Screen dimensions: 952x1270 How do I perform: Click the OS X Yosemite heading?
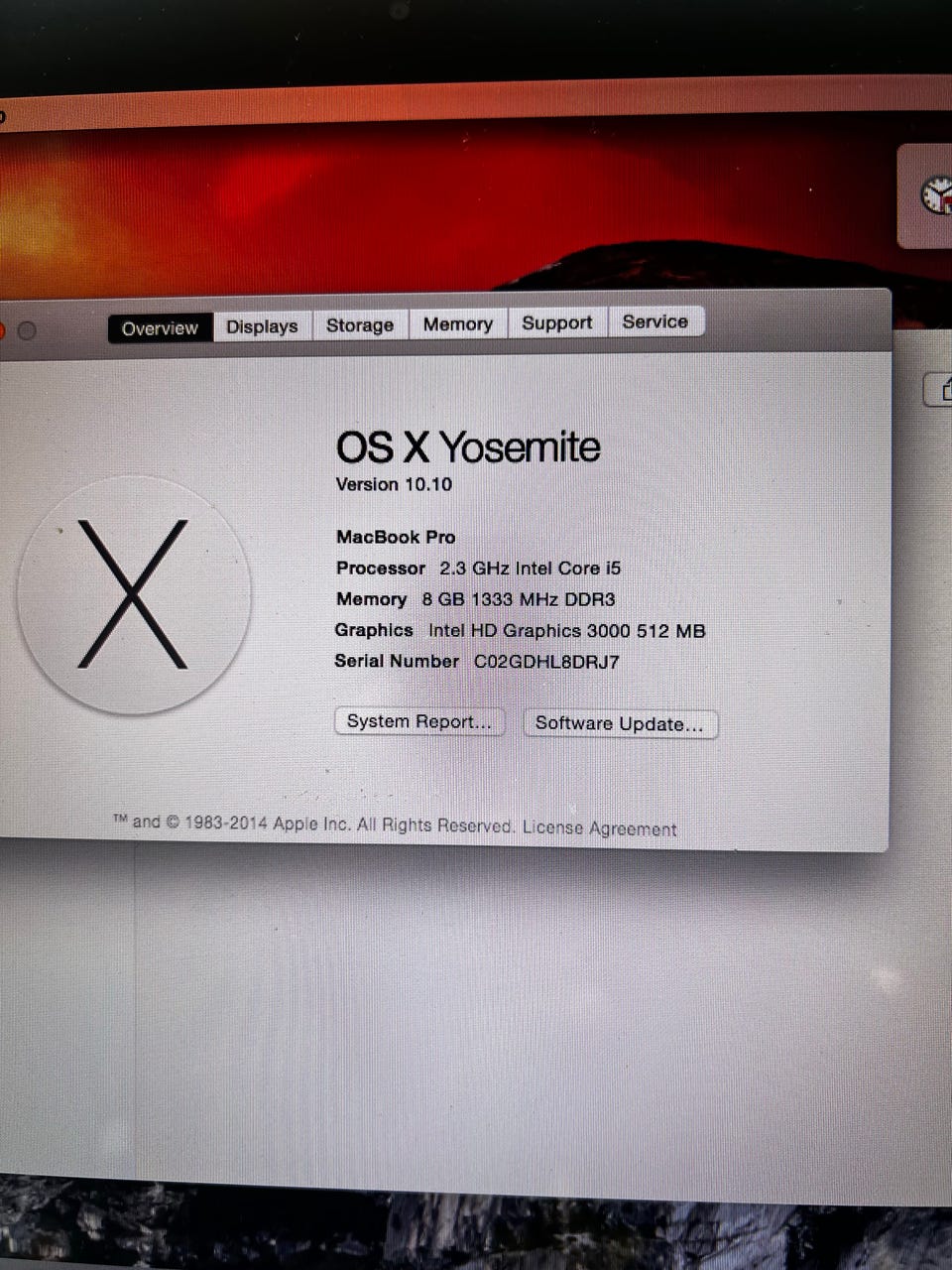(468, 447)
